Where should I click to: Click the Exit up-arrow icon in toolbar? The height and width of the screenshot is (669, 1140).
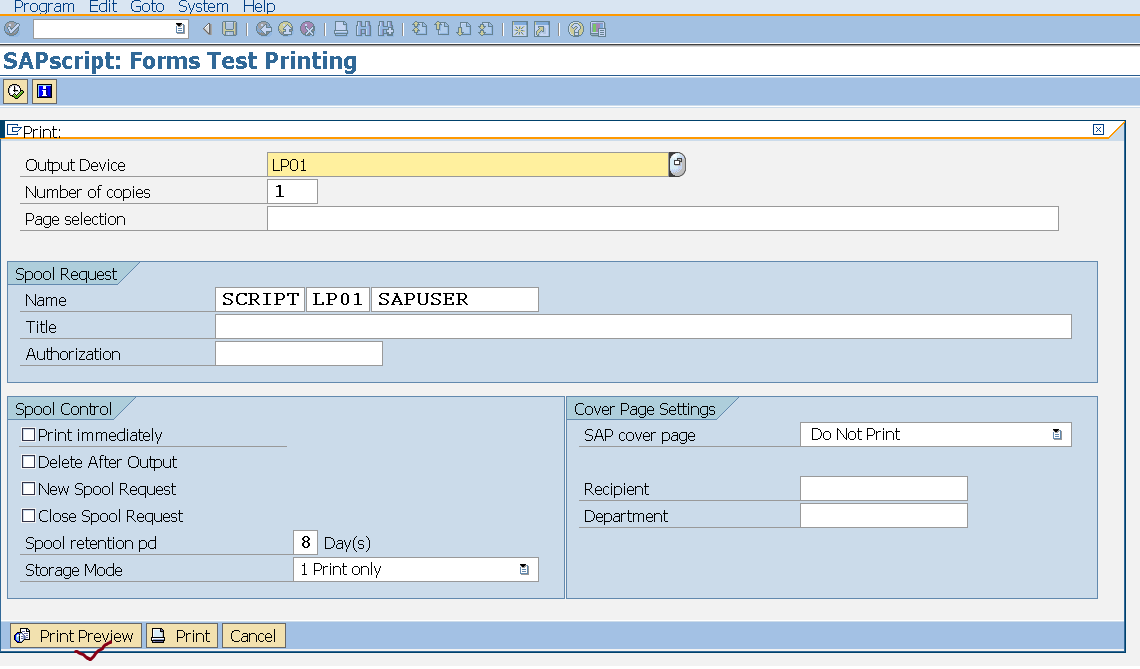coord(286,29)
